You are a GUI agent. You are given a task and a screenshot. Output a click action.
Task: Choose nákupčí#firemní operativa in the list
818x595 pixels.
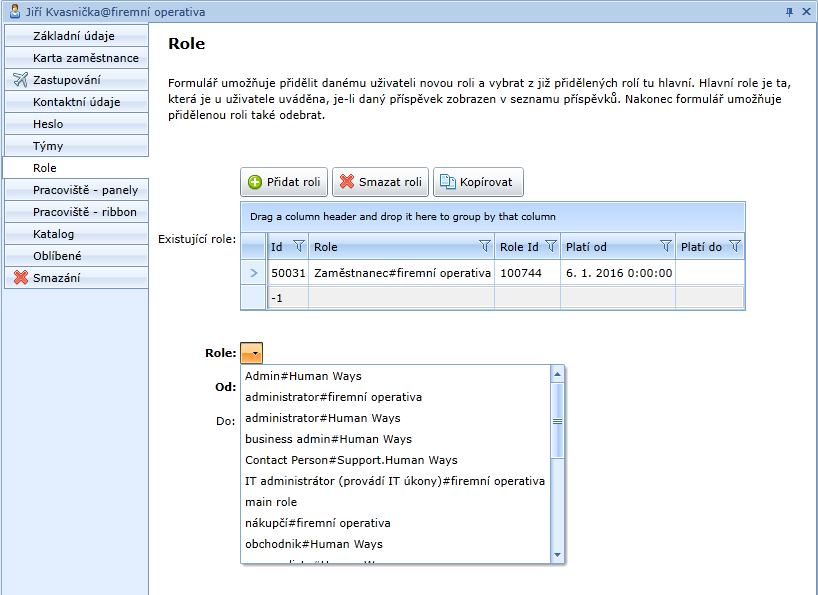317,523
